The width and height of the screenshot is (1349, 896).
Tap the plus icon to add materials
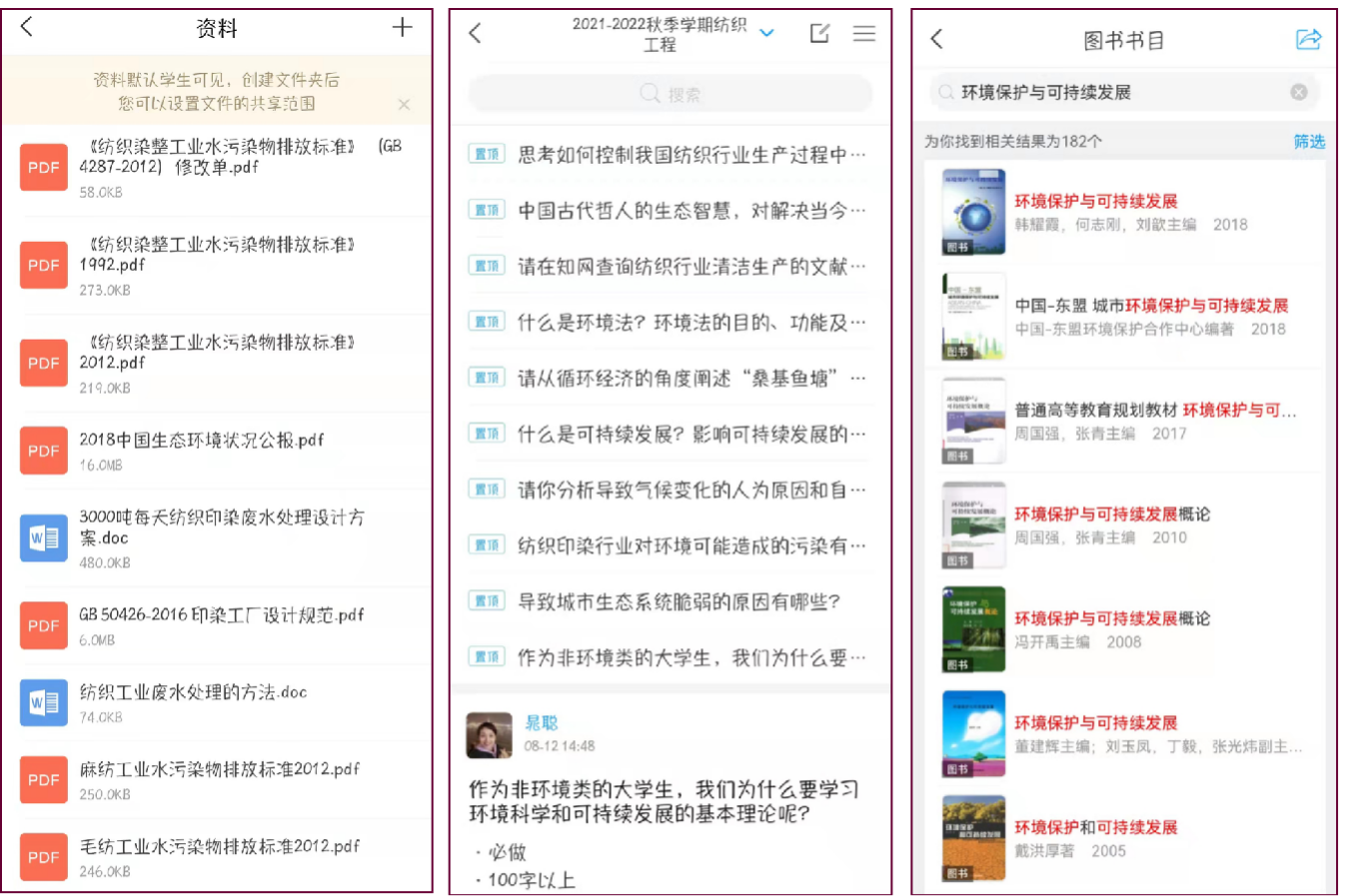click(x=402, y=28)
